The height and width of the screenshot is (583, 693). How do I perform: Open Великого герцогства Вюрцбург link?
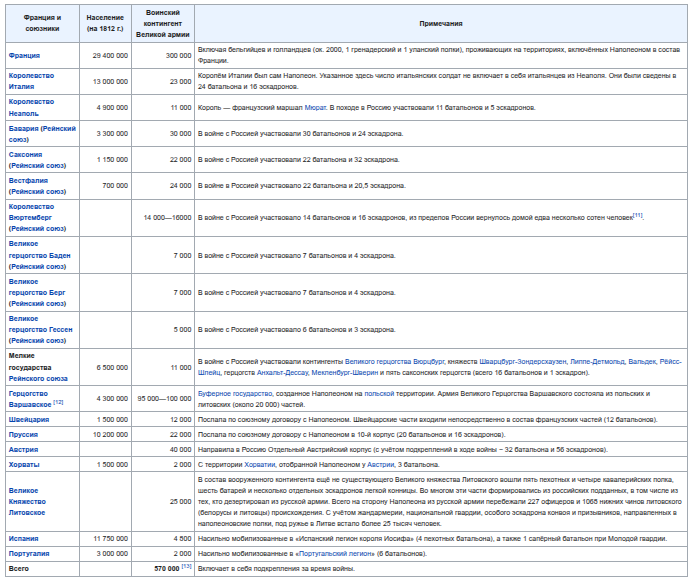tap(394, 362)
